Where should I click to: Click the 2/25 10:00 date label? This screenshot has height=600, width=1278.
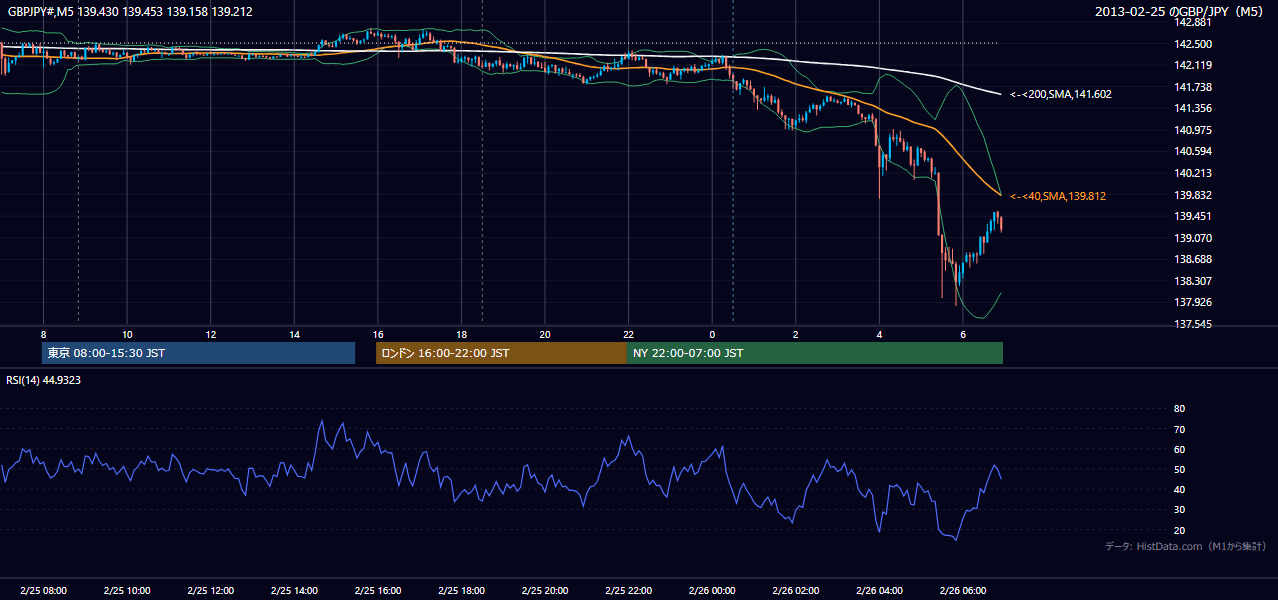(x=127, y=590)
